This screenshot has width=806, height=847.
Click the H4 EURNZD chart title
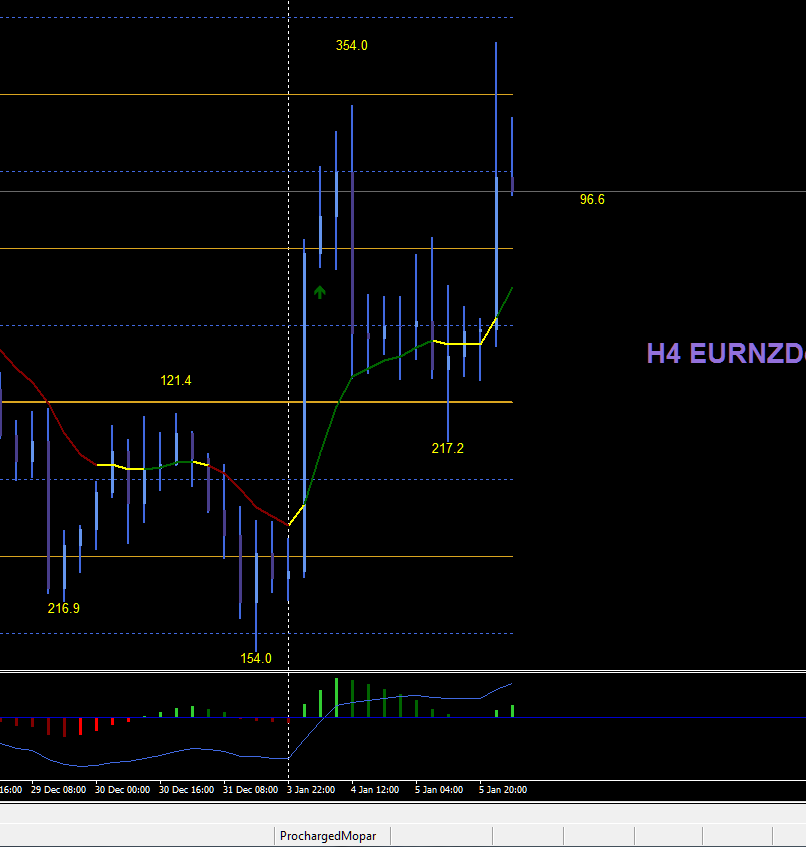click(726, 353)
